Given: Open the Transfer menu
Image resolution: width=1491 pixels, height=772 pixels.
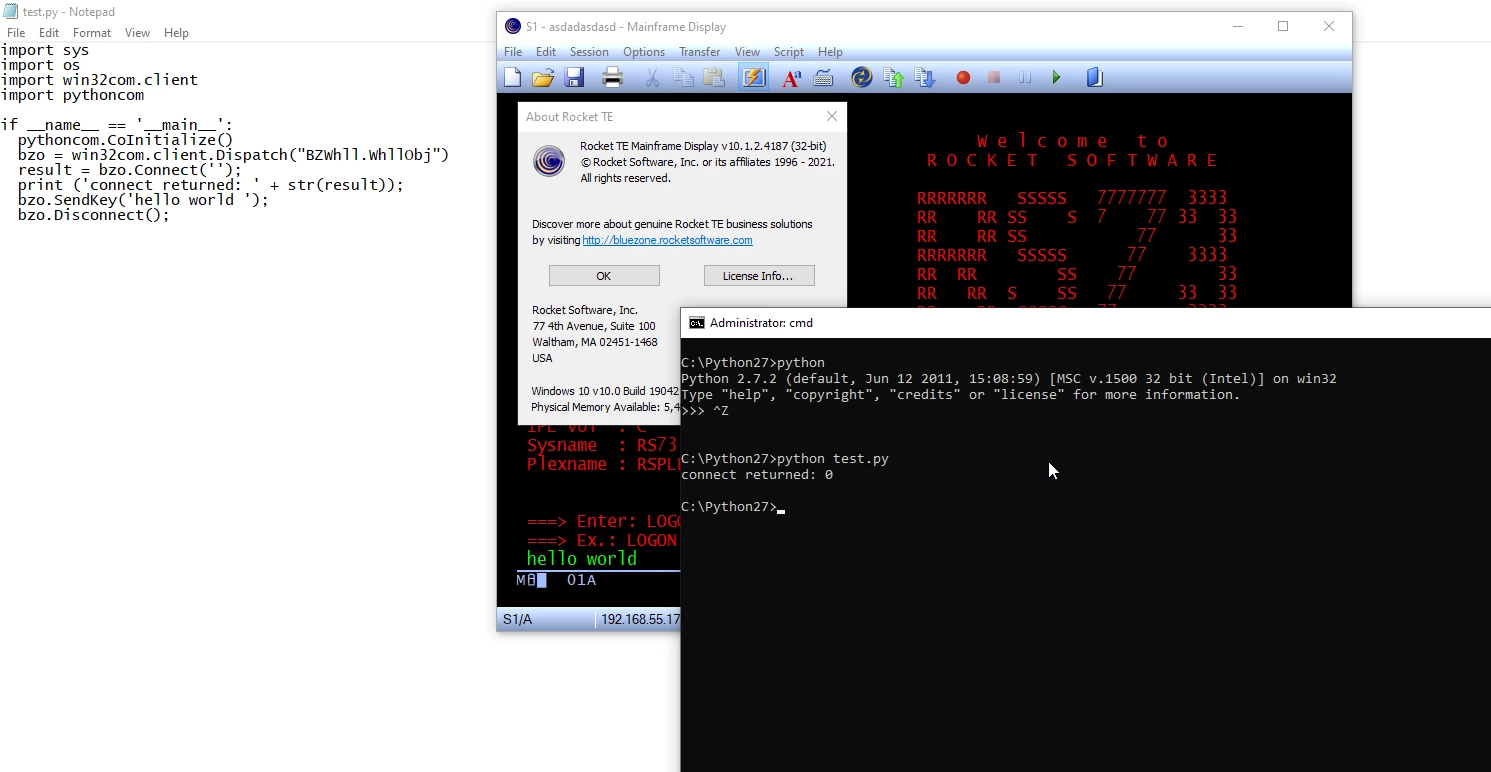Looking at the screenshot, I should click(x=699, y=52).
